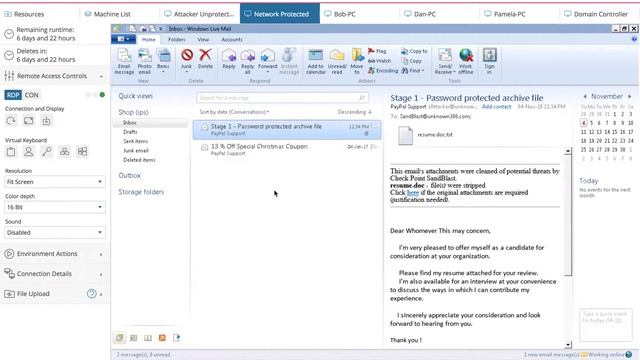Switch to the Dan-PC tab

[424, 14]
